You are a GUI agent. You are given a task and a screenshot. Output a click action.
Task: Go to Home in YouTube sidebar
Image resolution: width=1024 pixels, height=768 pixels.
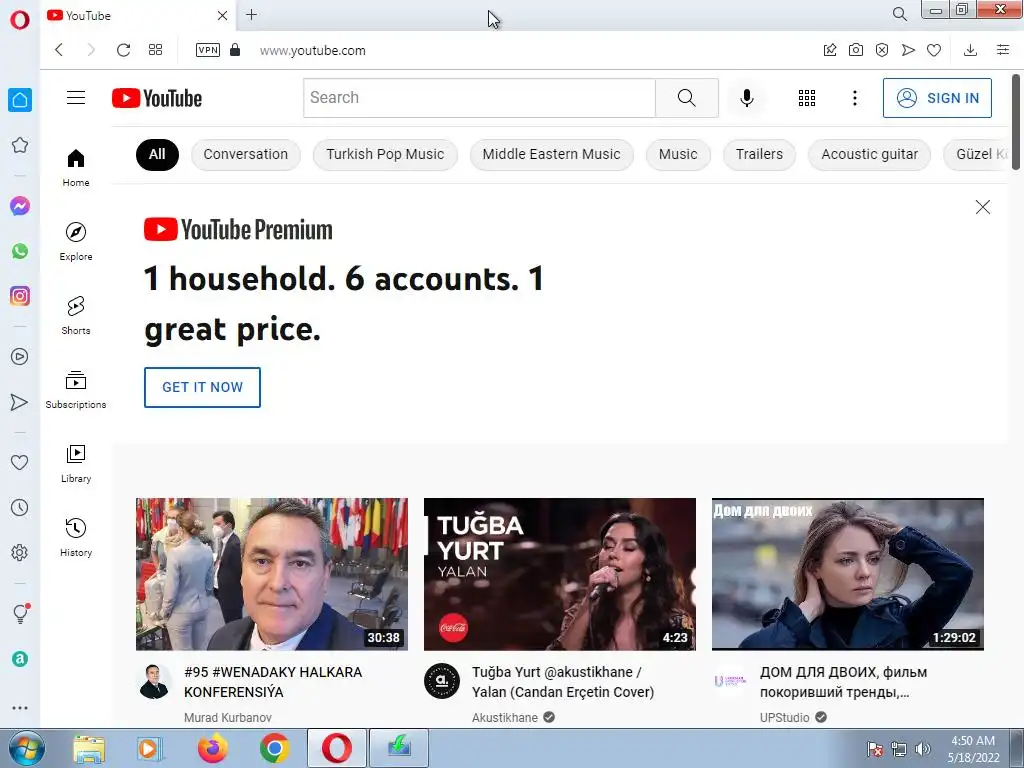pos(76,168)
